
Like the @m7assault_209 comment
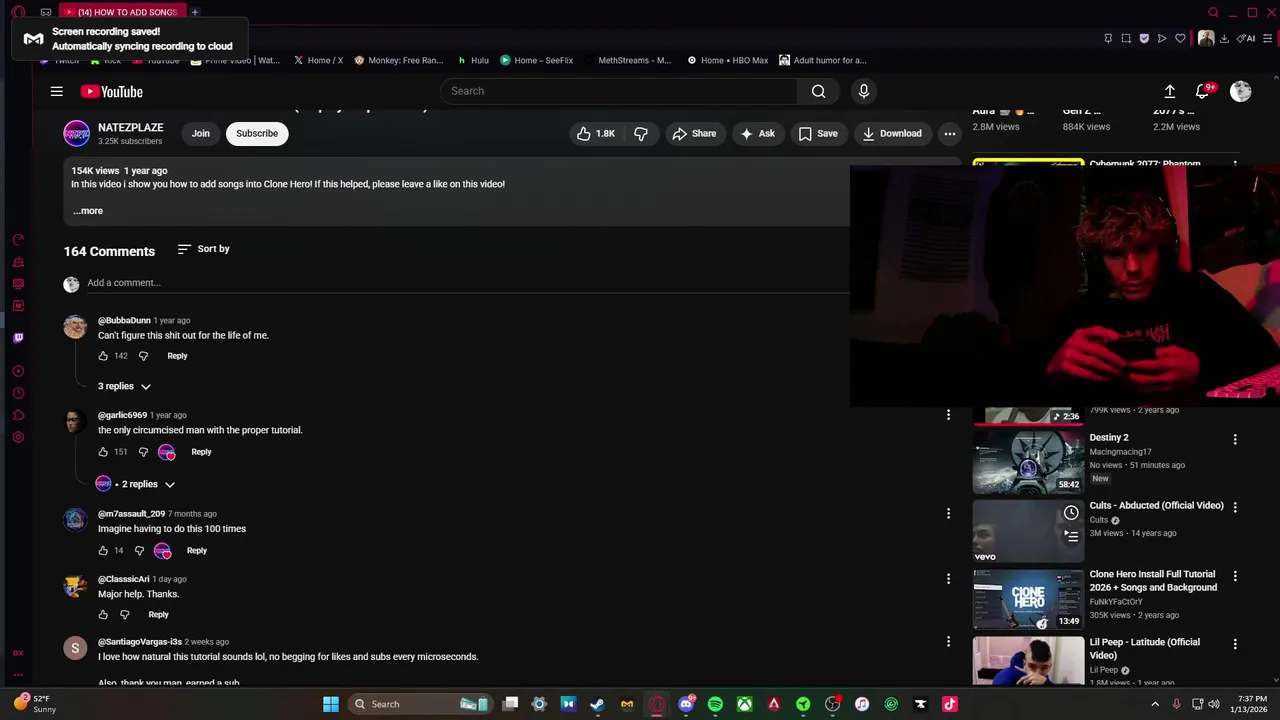[103, 551]
